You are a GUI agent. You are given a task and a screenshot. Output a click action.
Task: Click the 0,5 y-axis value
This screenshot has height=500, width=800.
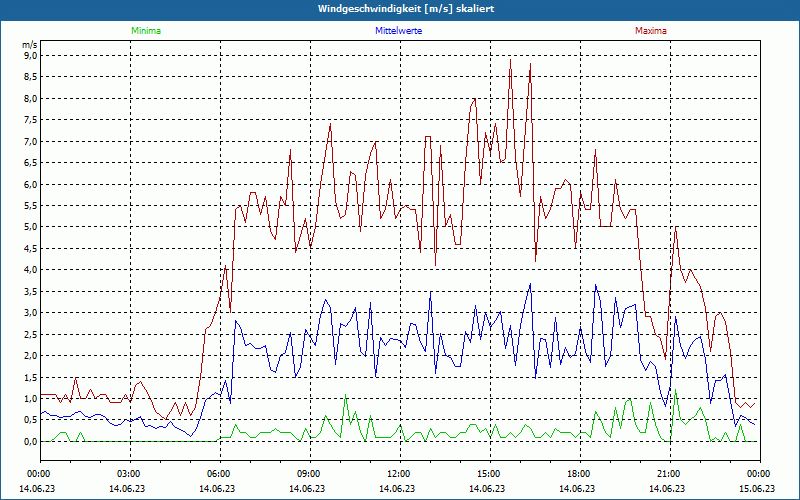(31, 419)
